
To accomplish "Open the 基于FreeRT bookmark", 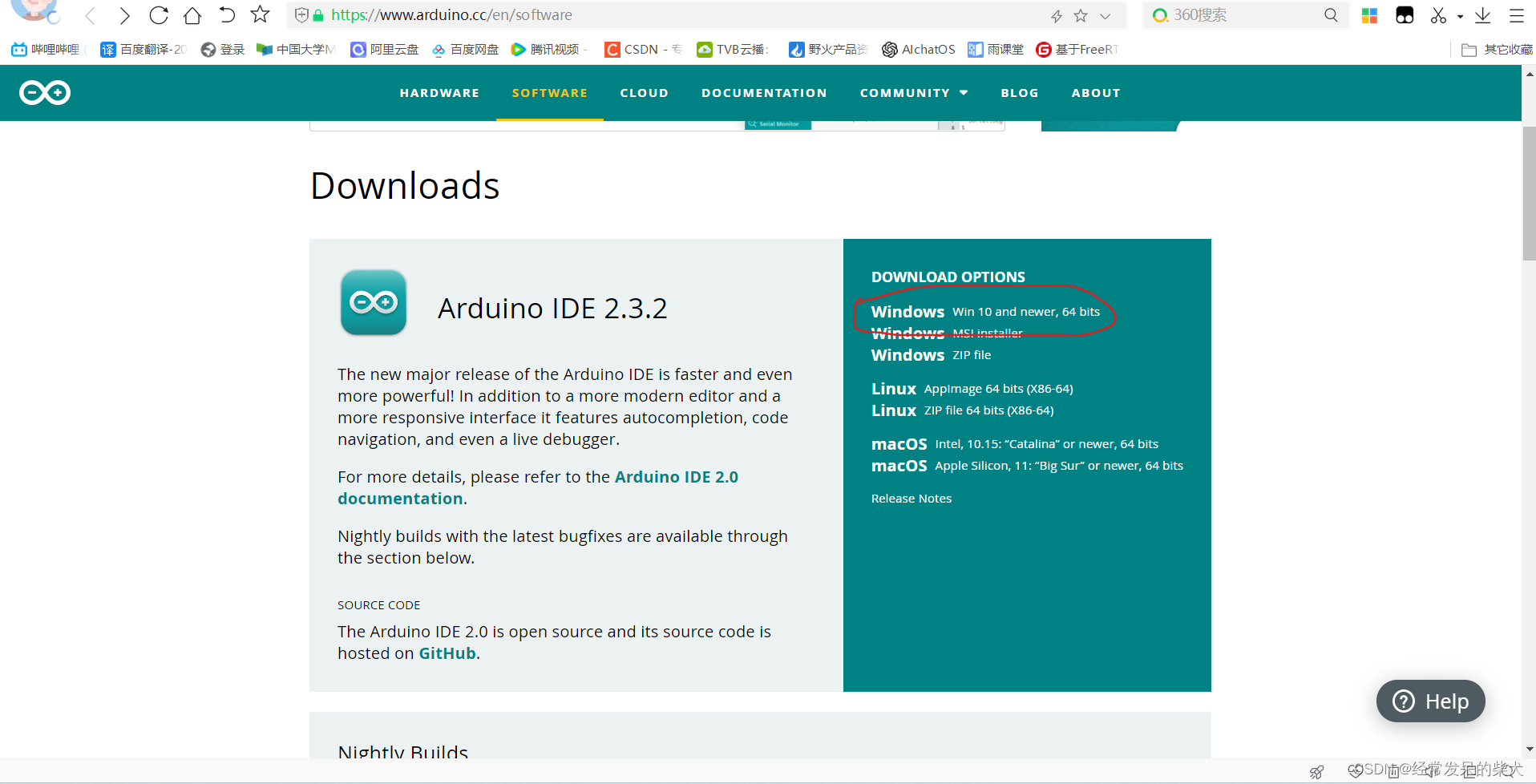I will [1077, 50].
